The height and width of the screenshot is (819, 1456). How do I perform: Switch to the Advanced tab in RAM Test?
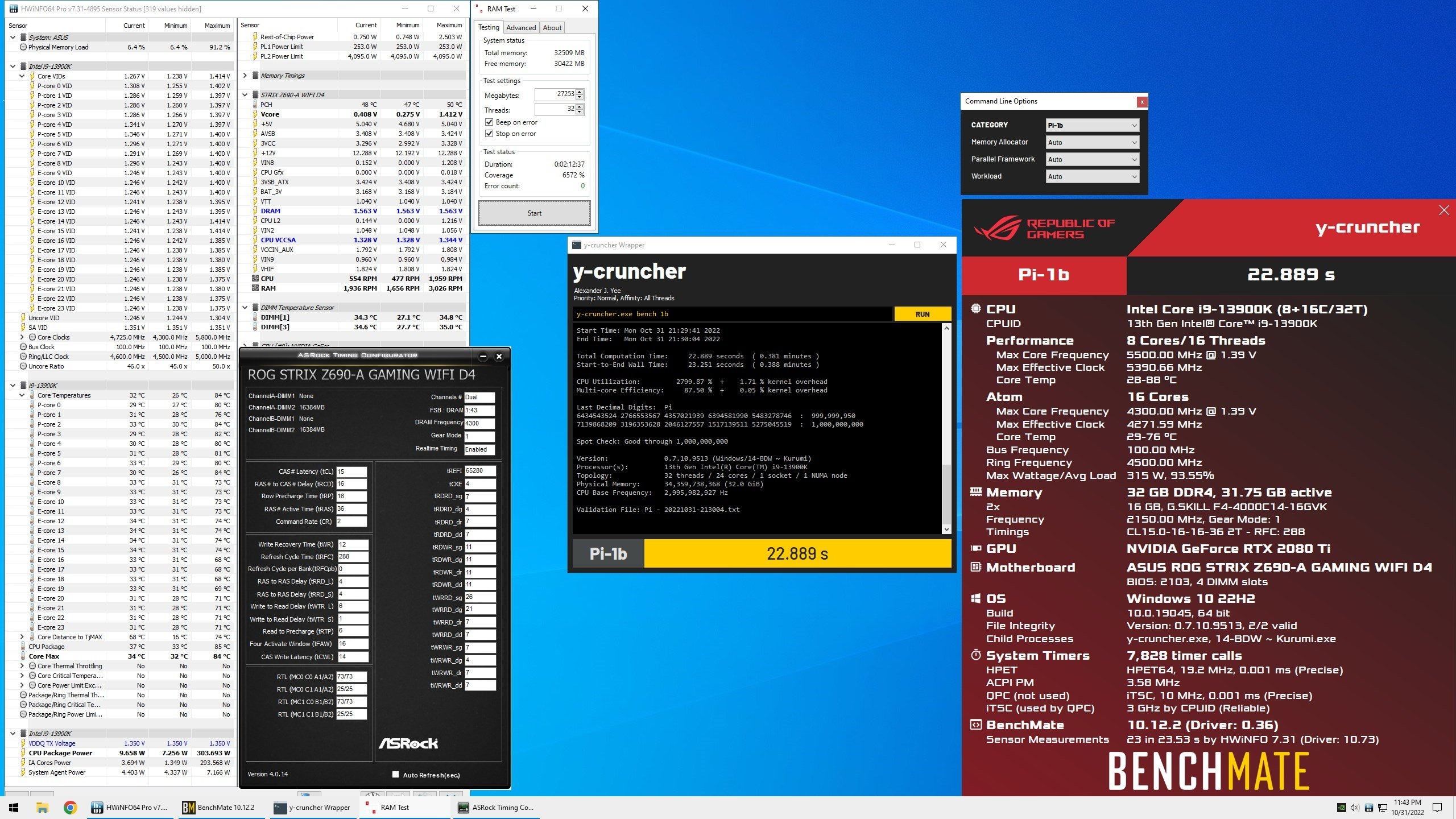[521, 28]
